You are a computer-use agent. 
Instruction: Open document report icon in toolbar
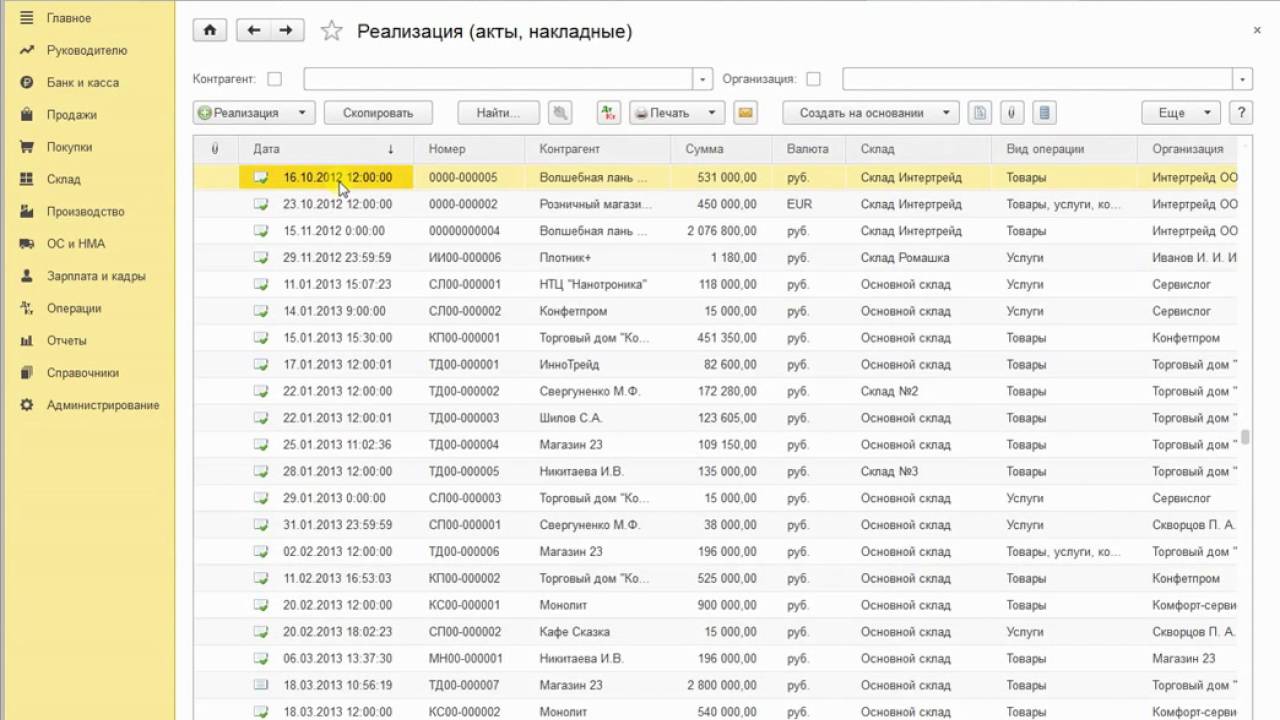[980, 113]
